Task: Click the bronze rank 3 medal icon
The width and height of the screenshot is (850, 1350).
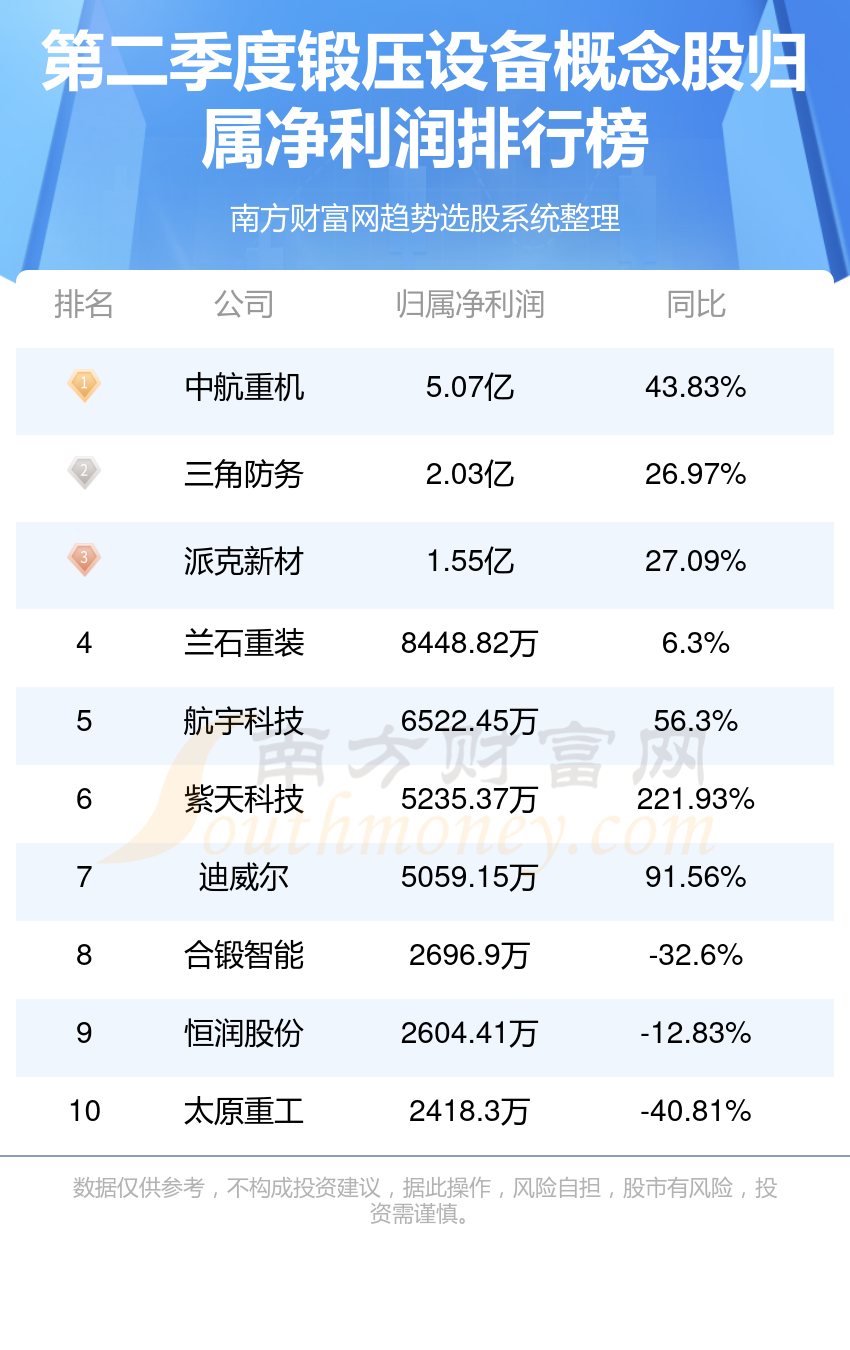Action: [84, 559]
